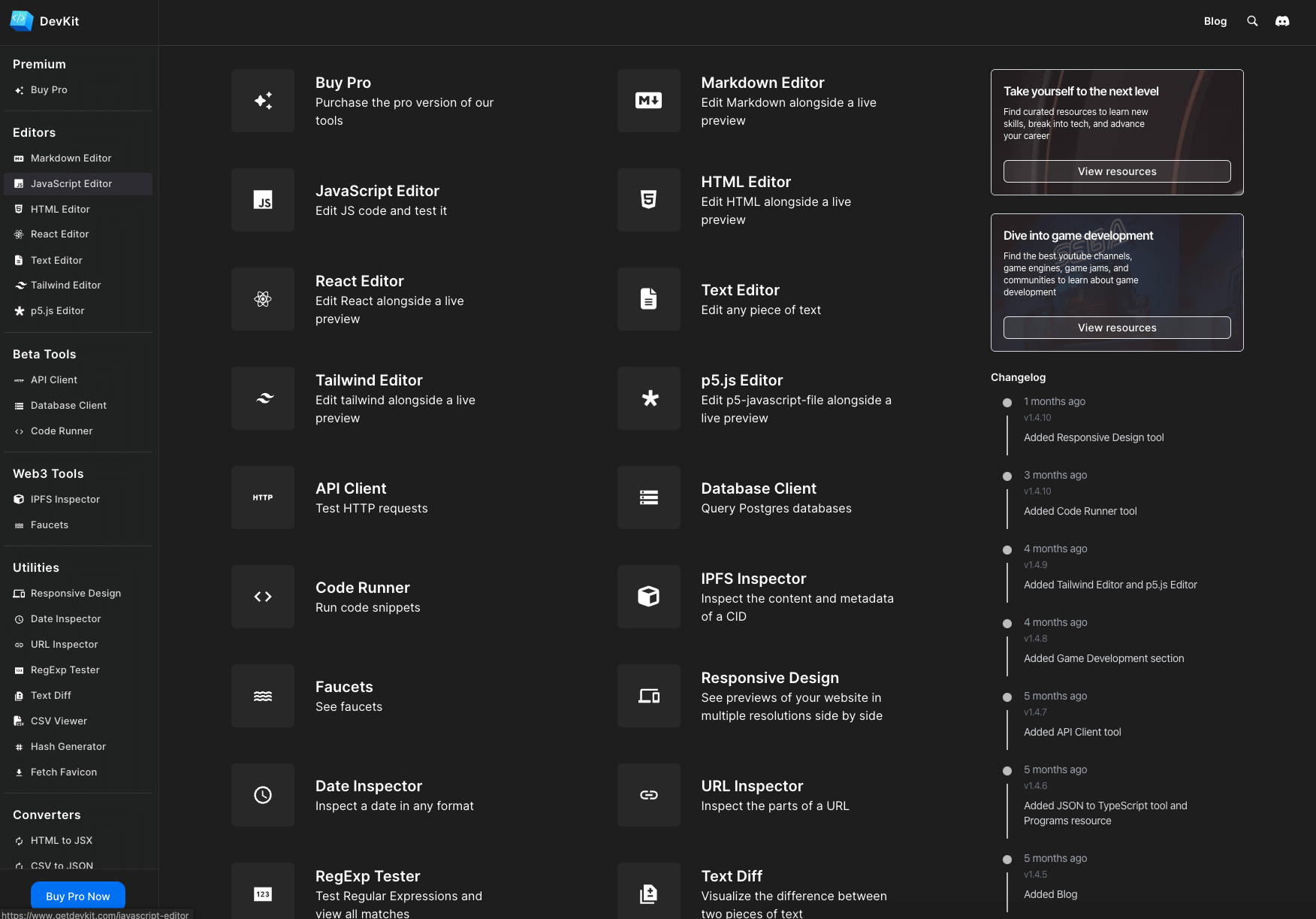Open Database Client in the sidebar
The image size is (1316, 919).
[78, 406]
